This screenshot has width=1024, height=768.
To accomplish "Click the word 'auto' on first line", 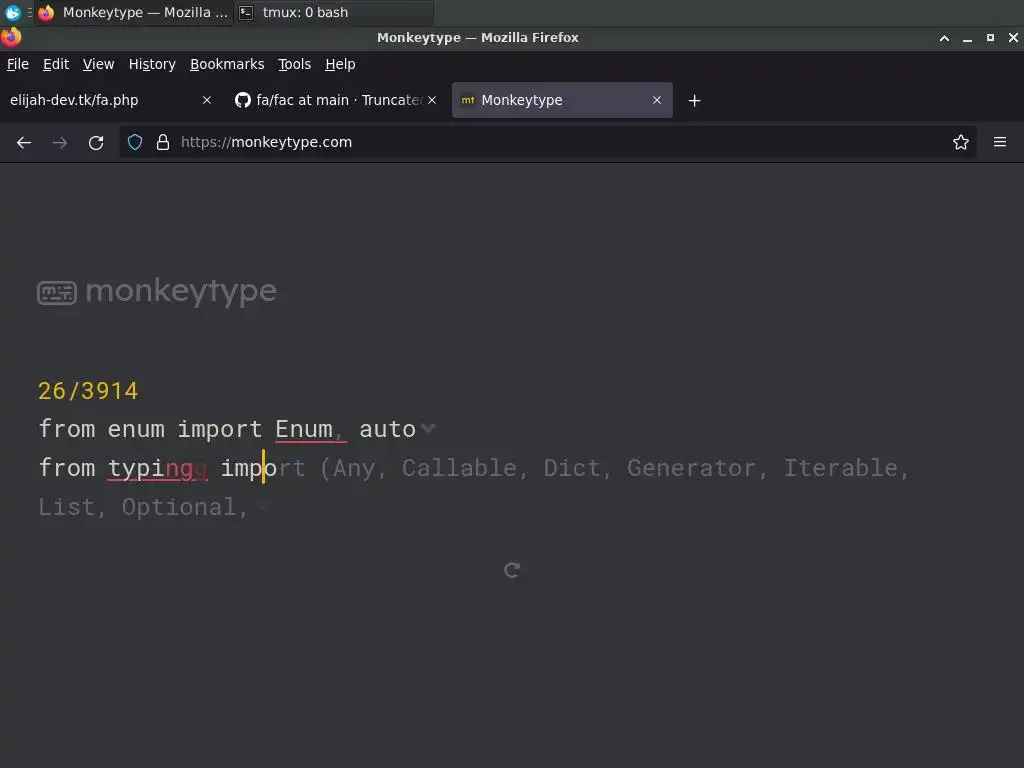I will [387, 429].
